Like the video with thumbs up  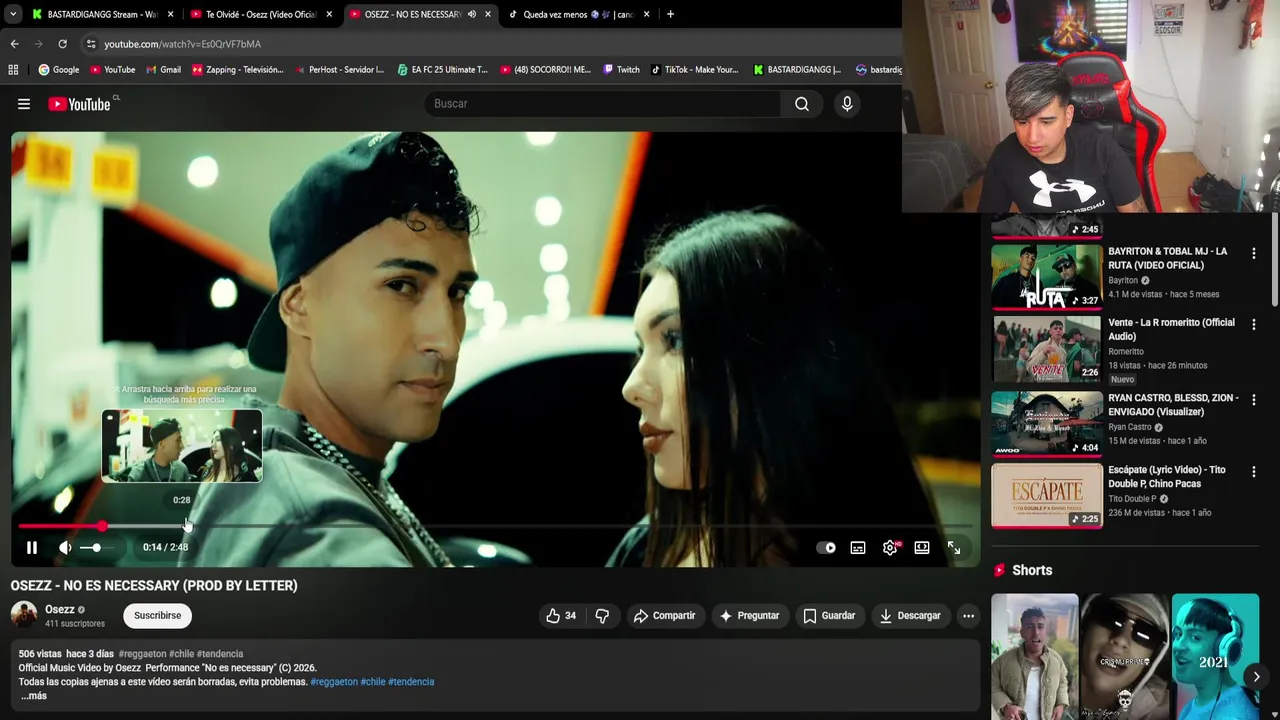[560, 616]
